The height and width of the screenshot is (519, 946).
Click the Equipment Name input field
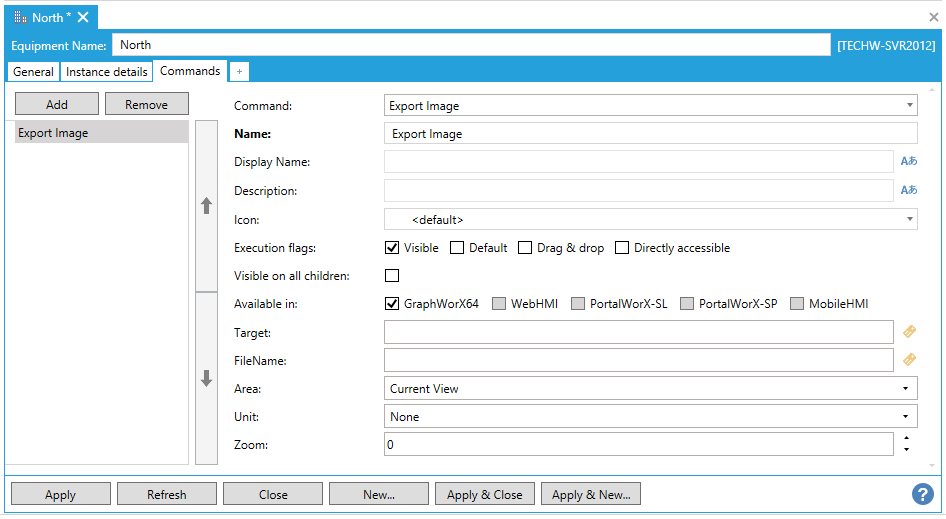[x=470, y=45]
